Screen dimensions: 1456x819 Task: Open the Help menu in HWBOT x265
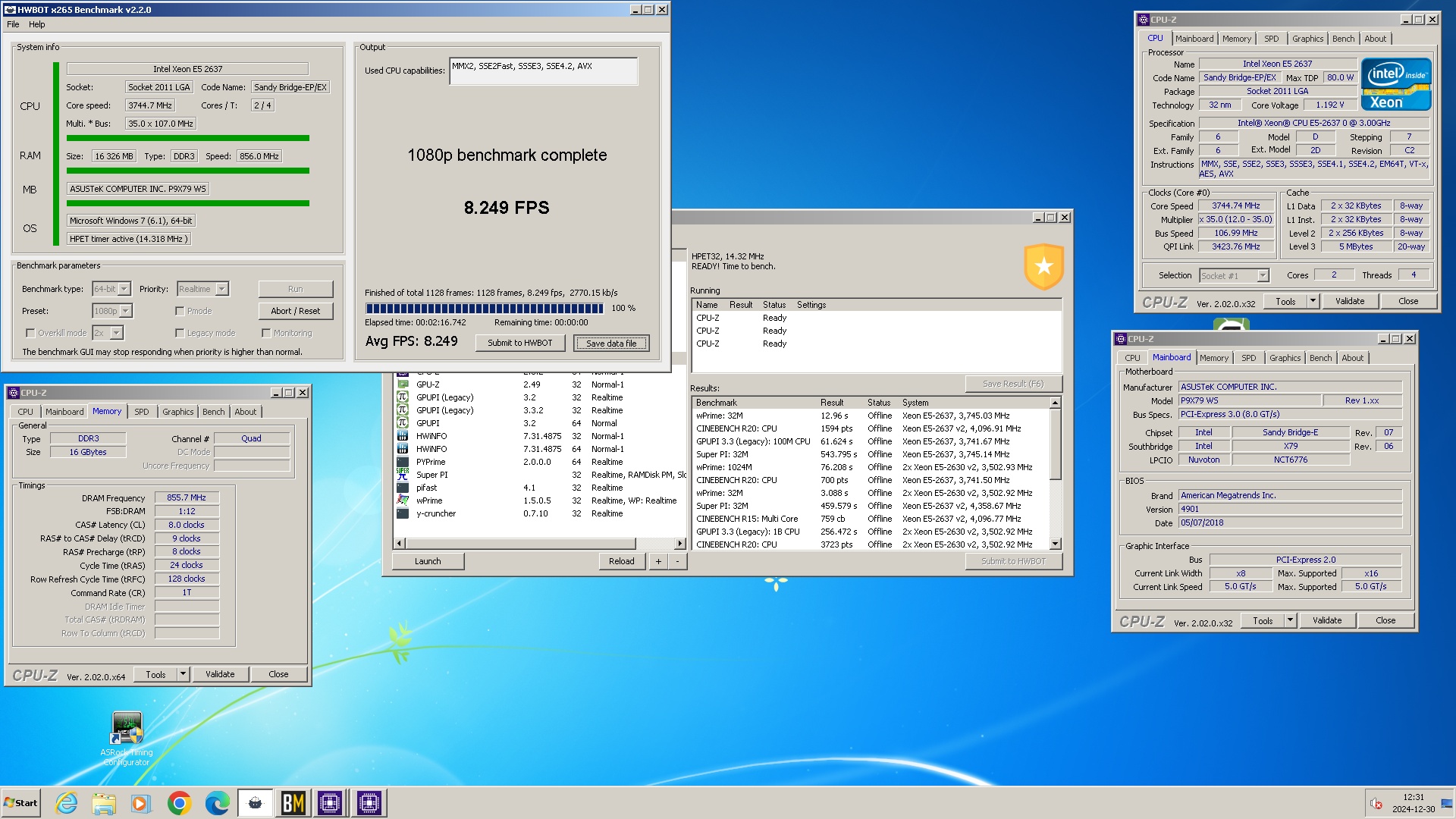tap(36, 24)
